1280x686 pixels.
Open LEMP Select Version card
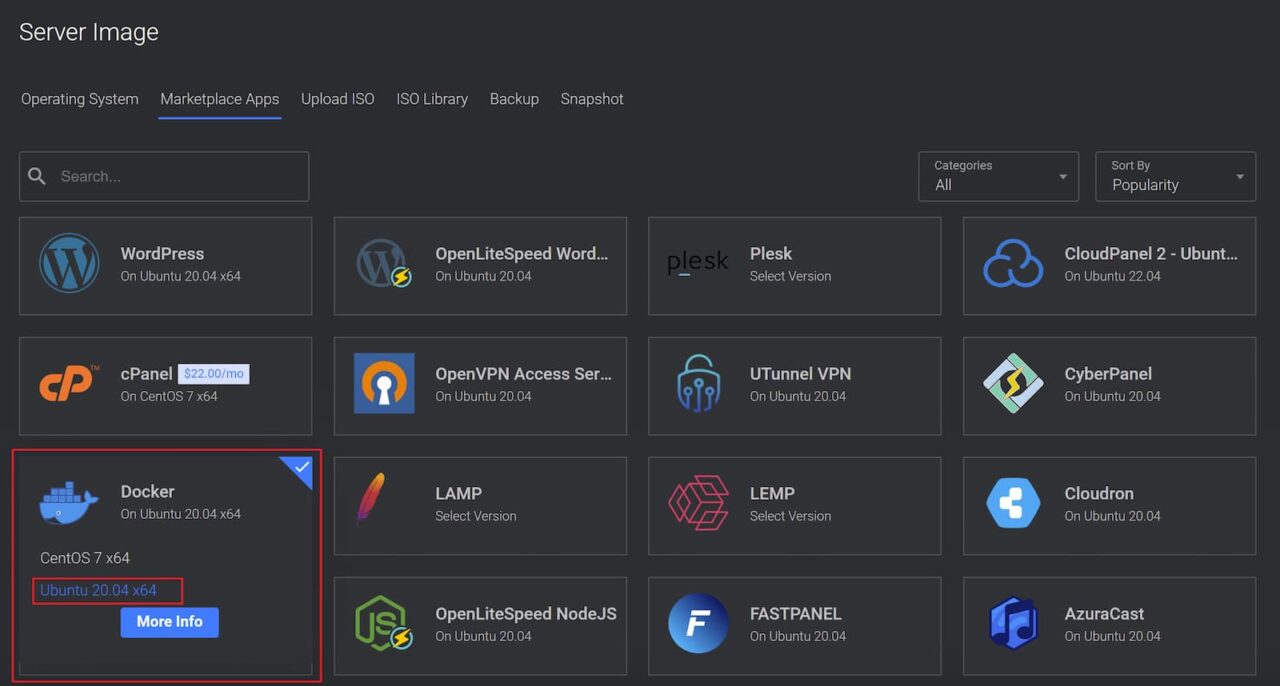[x=794, y=505]
